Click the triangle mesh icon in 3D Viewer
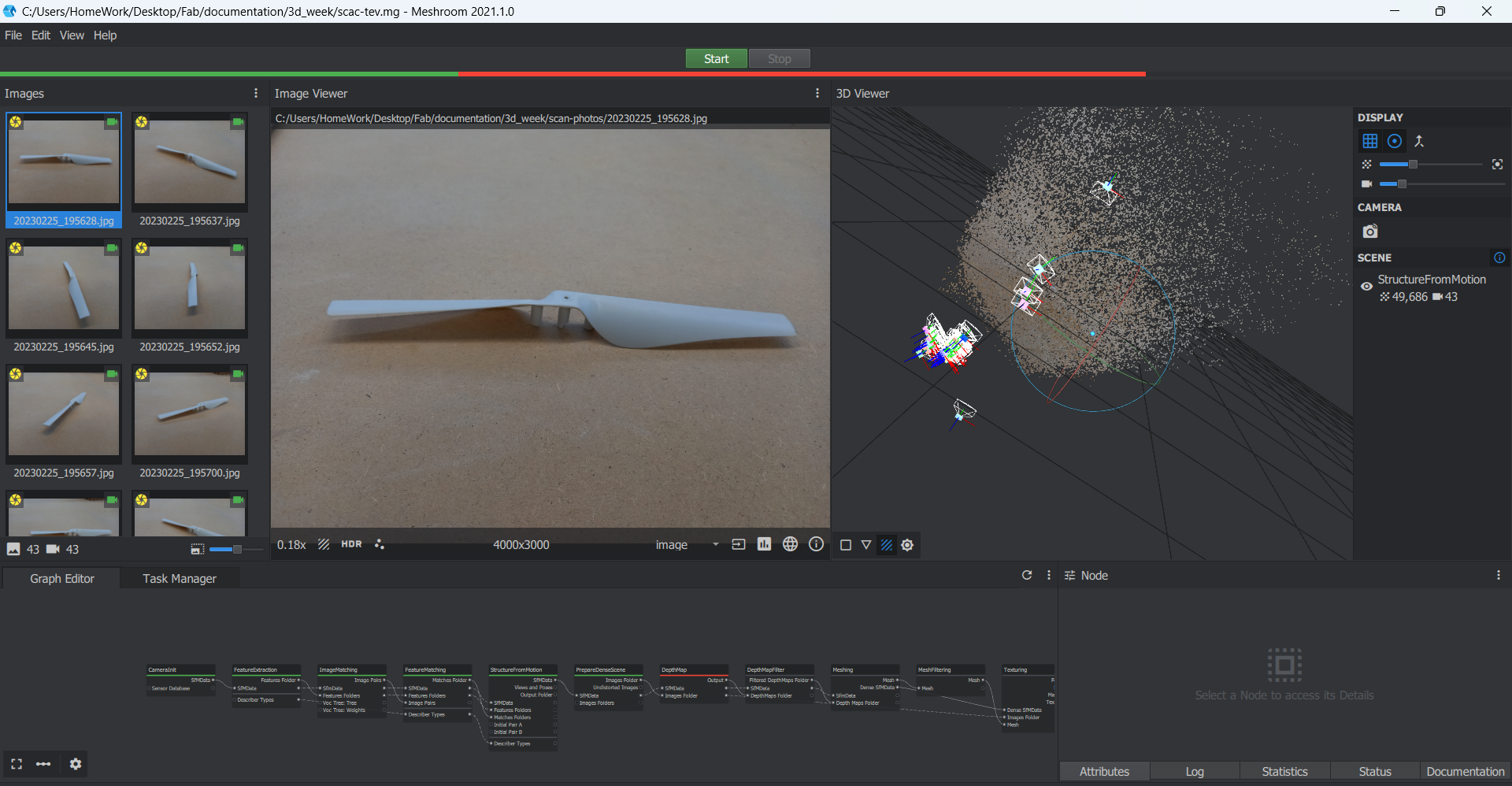The height and width of the screenshot is (786, 1512). [x=866, y=545]
